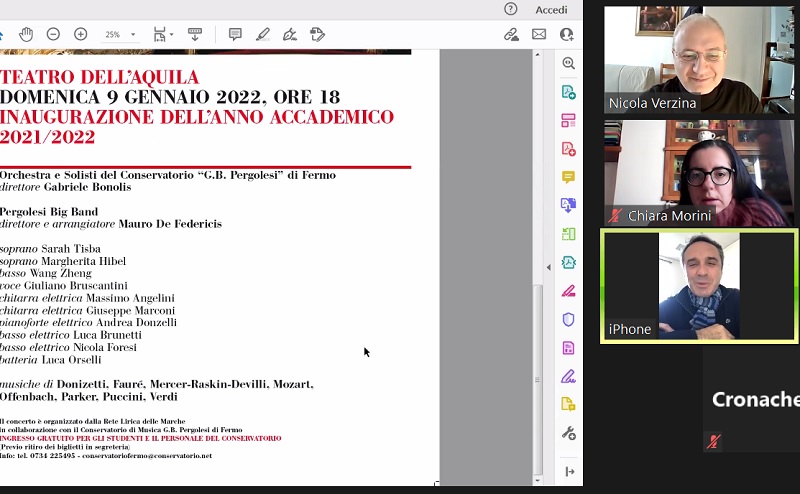The image size is (800, 494).
Task: Click the stamp tool icon
Action: click(317, 35)
